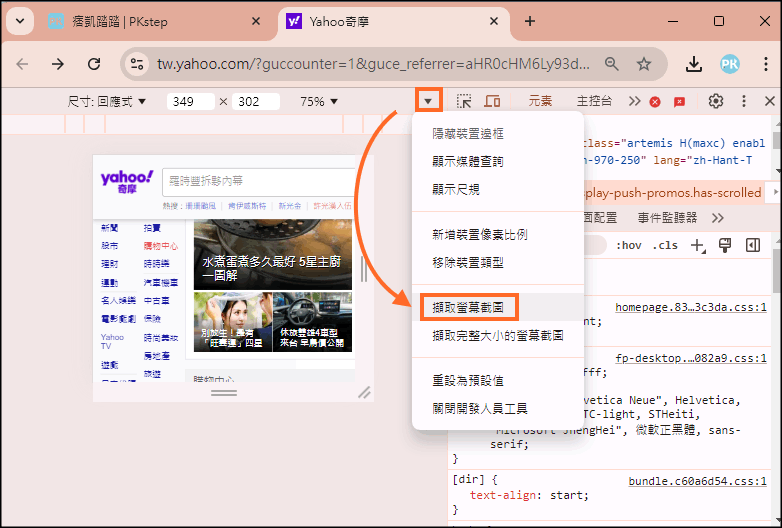Open the tab search dropdown arrow
The image size is (782, 528).
pyautogui.click(x=20, y=21)
